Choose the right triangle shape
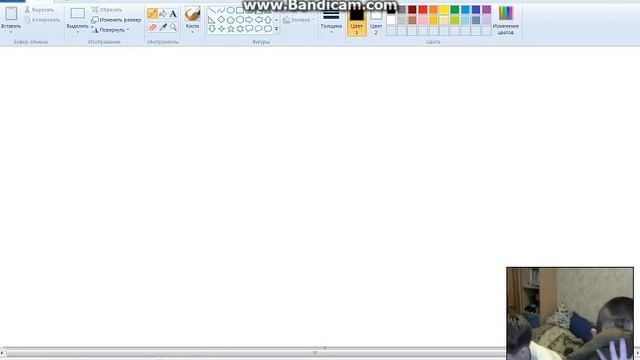The height and width of the screenshot is (360, 640). [x=212, y=20]
